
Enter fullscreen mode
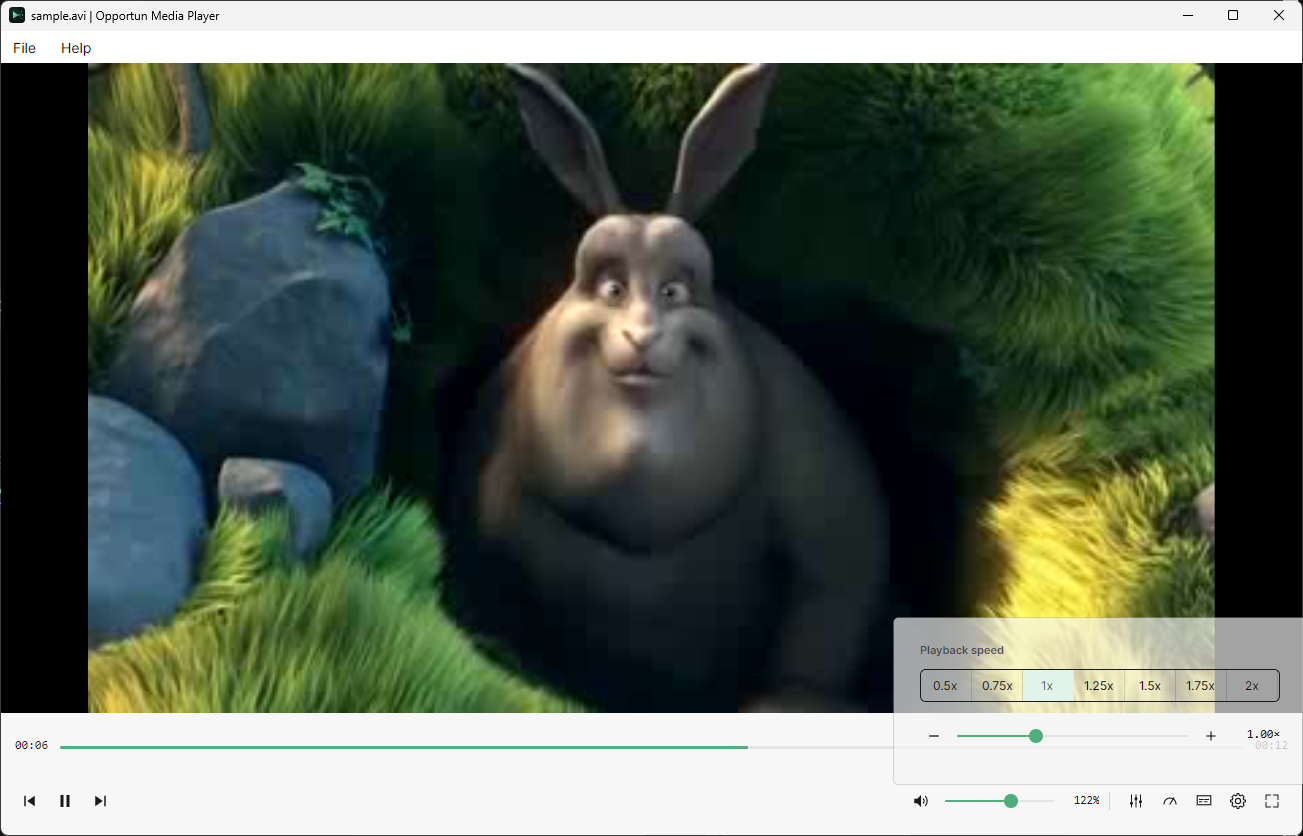[1272, 801]
